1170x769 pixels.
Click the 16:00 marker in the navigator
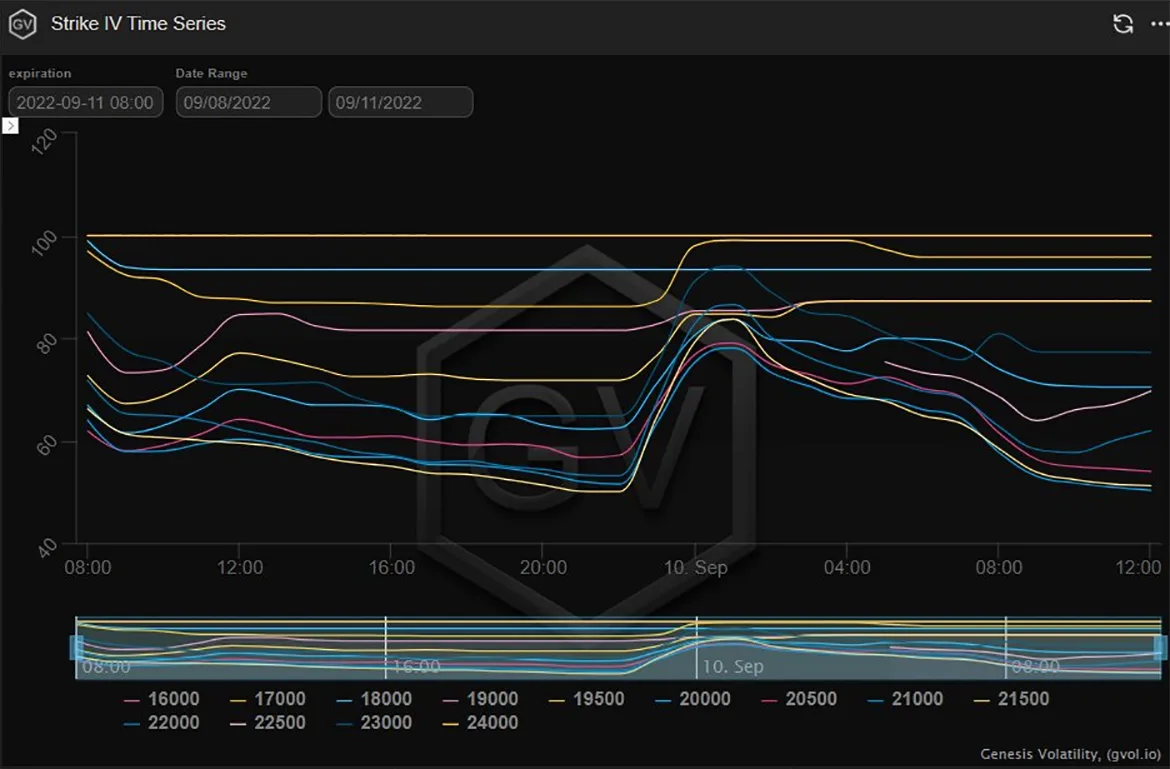(416, 666)
